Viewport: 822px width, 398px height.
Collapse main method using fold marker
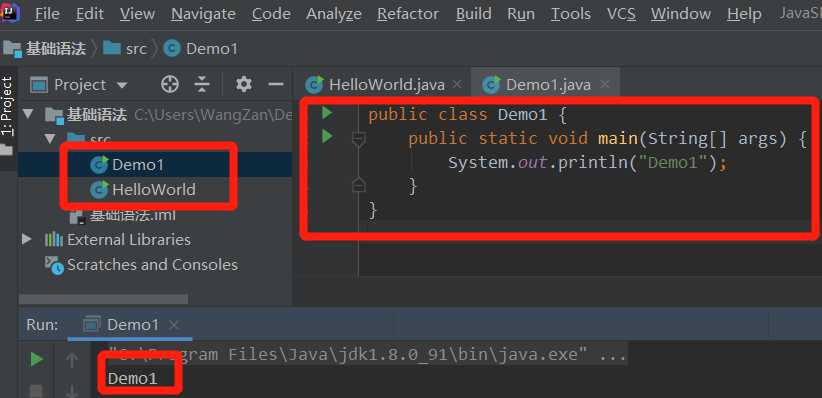(359, 139)
